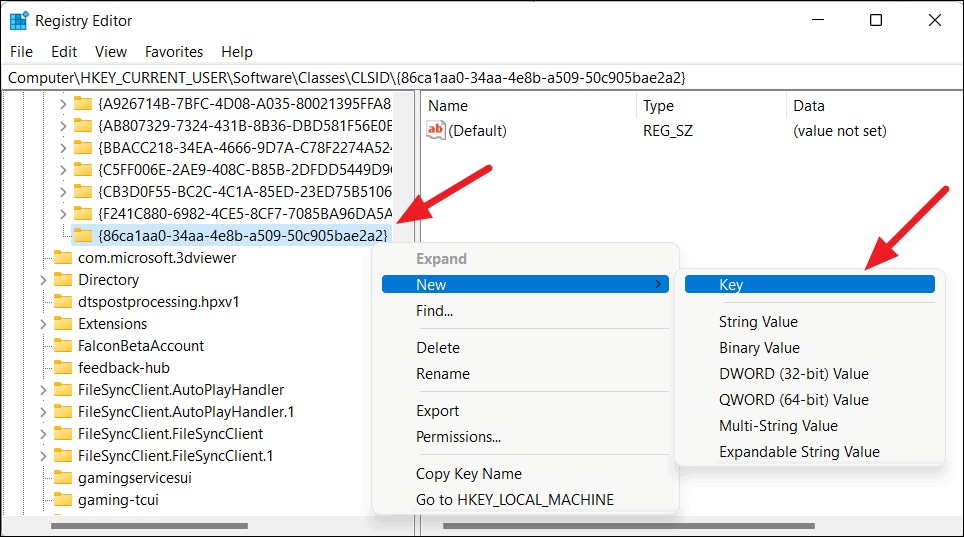Click folder icon of FalconBetaAccount

tap(63, 345)
